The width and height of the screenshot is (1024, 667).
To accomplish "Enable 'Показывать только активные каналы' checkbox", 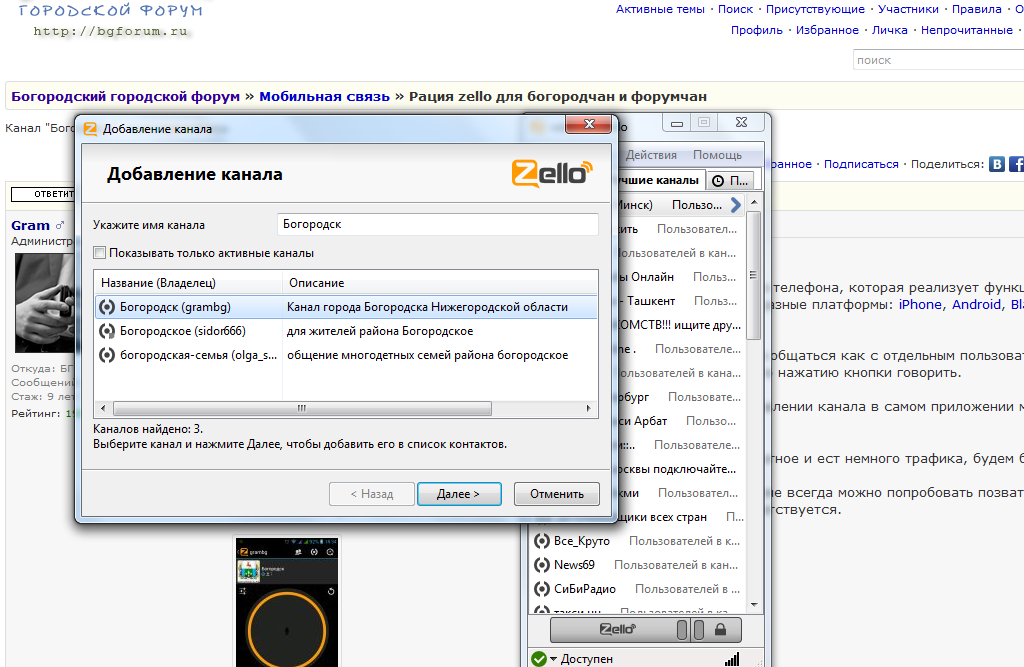I will [100, 253].
